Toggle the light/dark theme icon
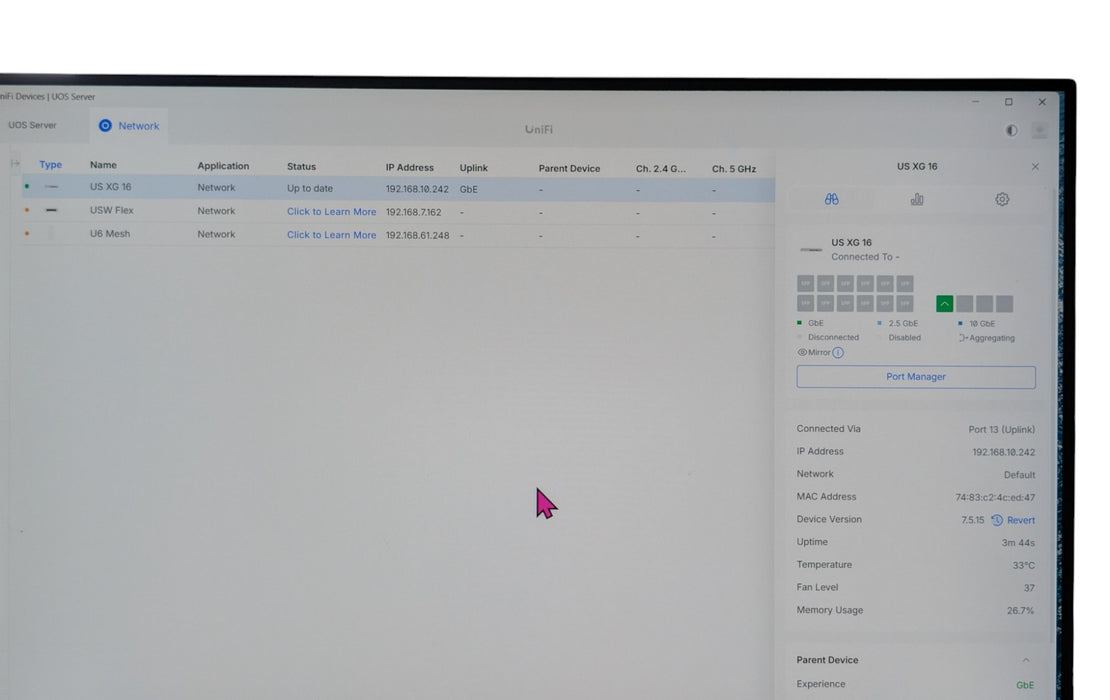Viewport: 1110px width, 700px height. click(x=1012, y=130)
